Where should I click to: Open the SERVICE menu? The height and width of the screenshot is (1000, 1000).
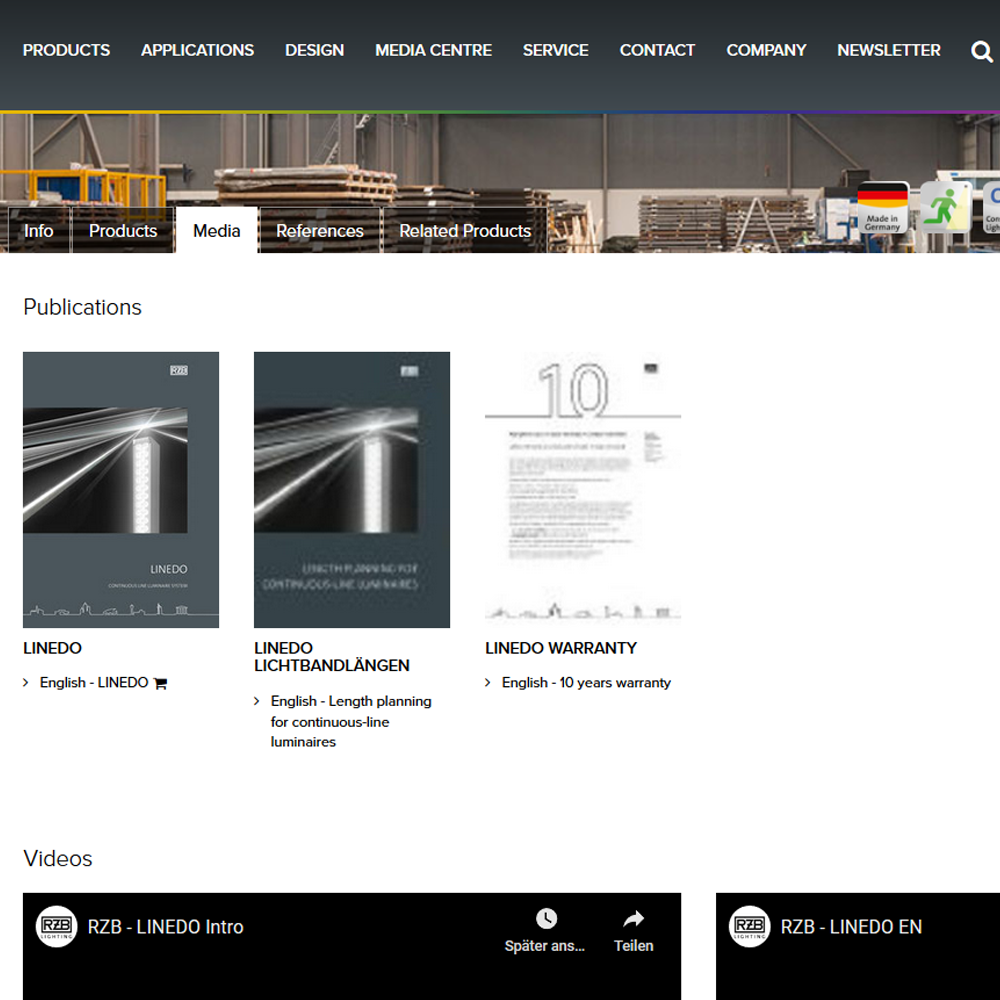click(x=555, y=50)
